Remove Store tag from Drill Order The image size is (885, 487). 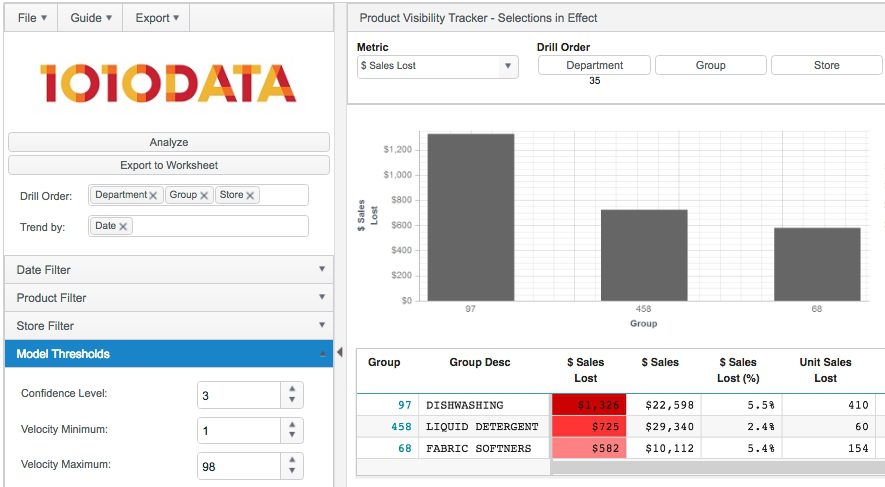(250, 195)
